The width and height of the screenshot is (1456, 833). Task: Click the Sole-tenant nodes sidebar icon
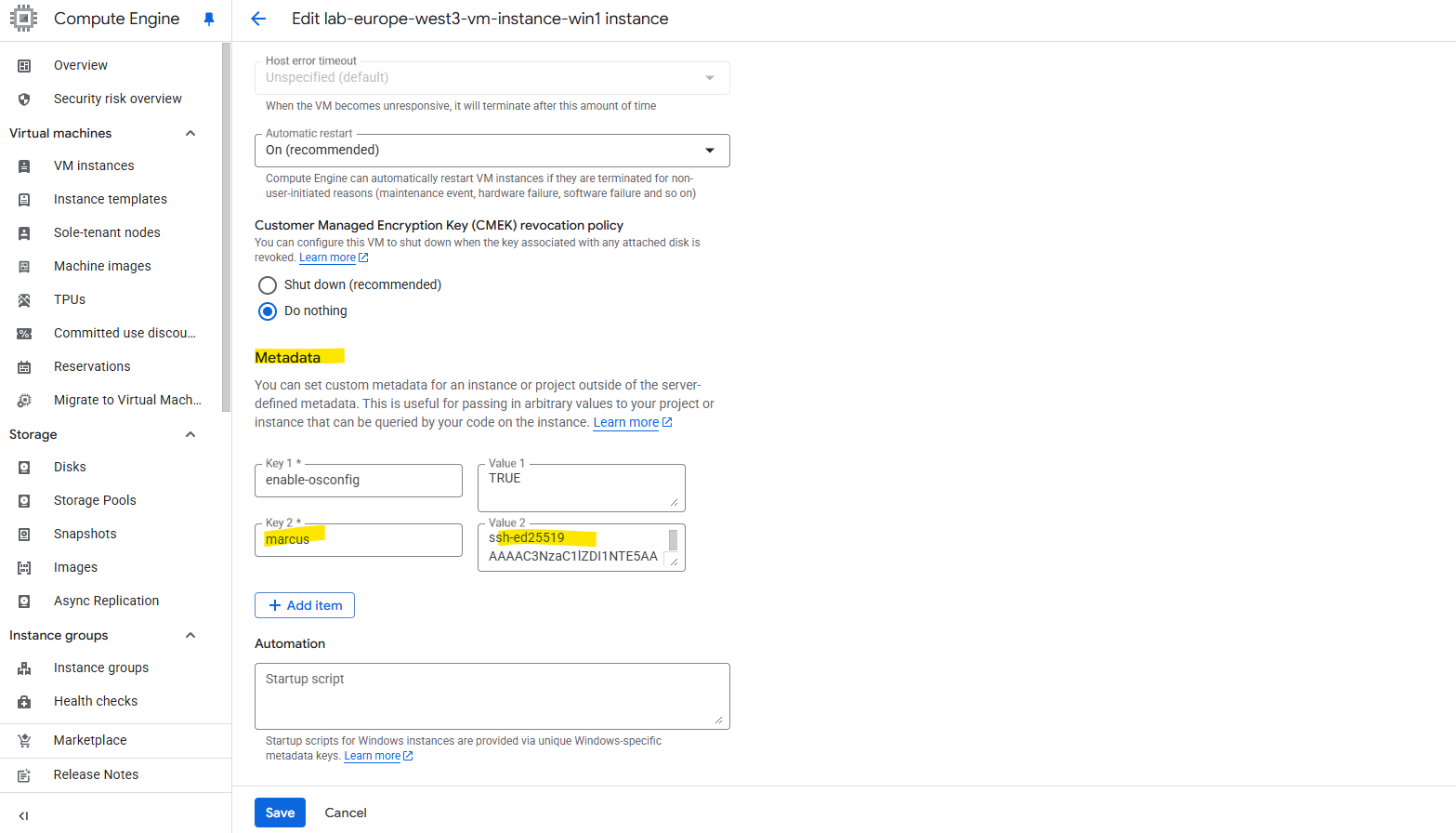pyautogui.click(x=24, y=232)
